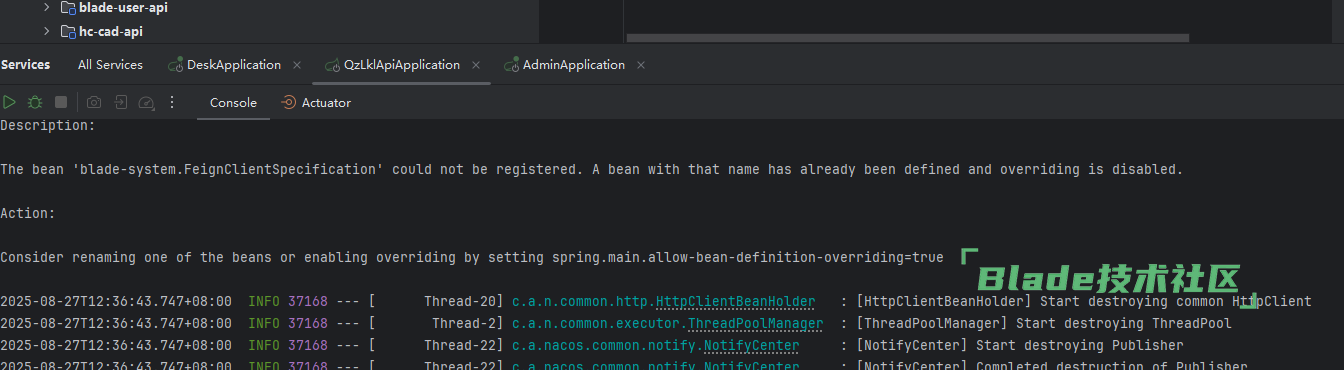Open the AdminApplication tab
Viewport: 1344px width, 370px height.
(x=574, y=65)
